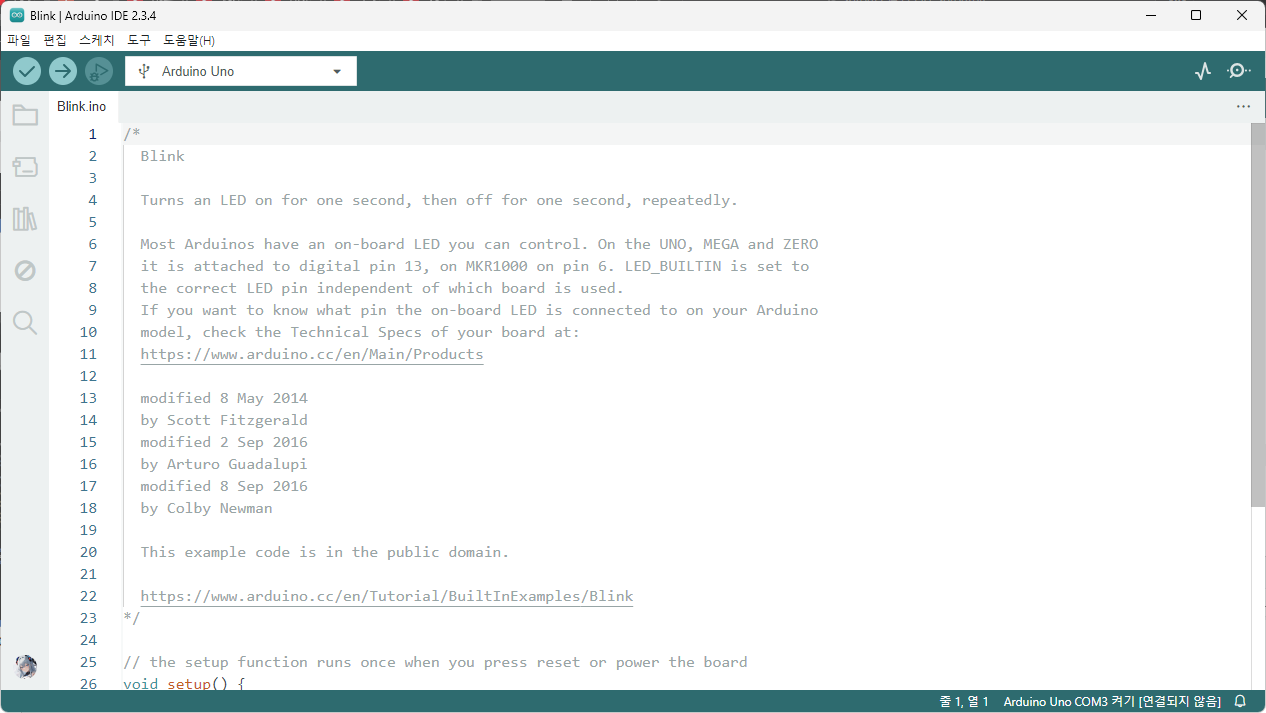This screenshot has height=713, width=1266.
Task: Click the Arduino IDE title bar logo
Action: coord(17,15)
